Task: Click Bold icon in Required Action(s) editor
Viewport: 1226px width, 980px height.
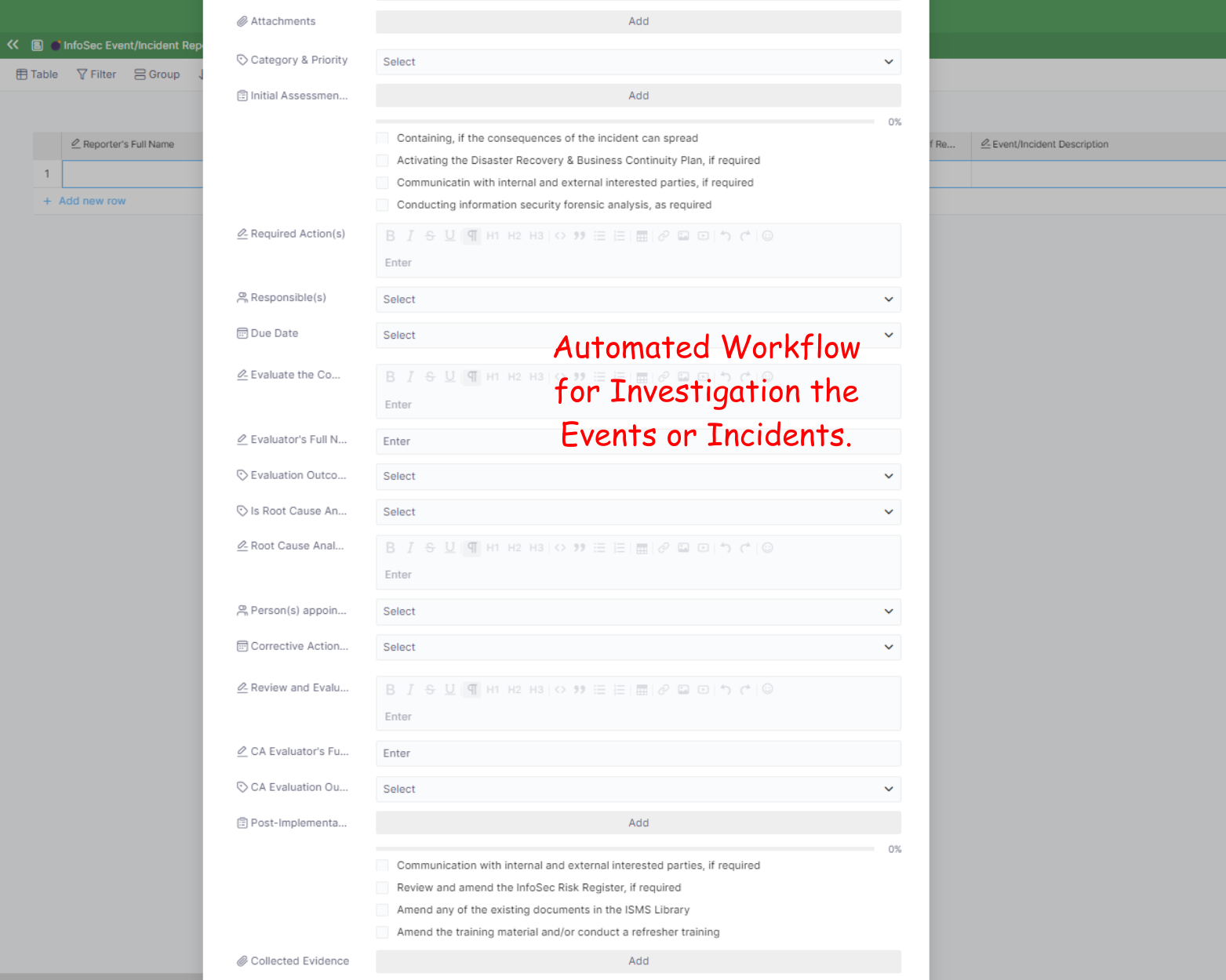Action: coord(390,236)
